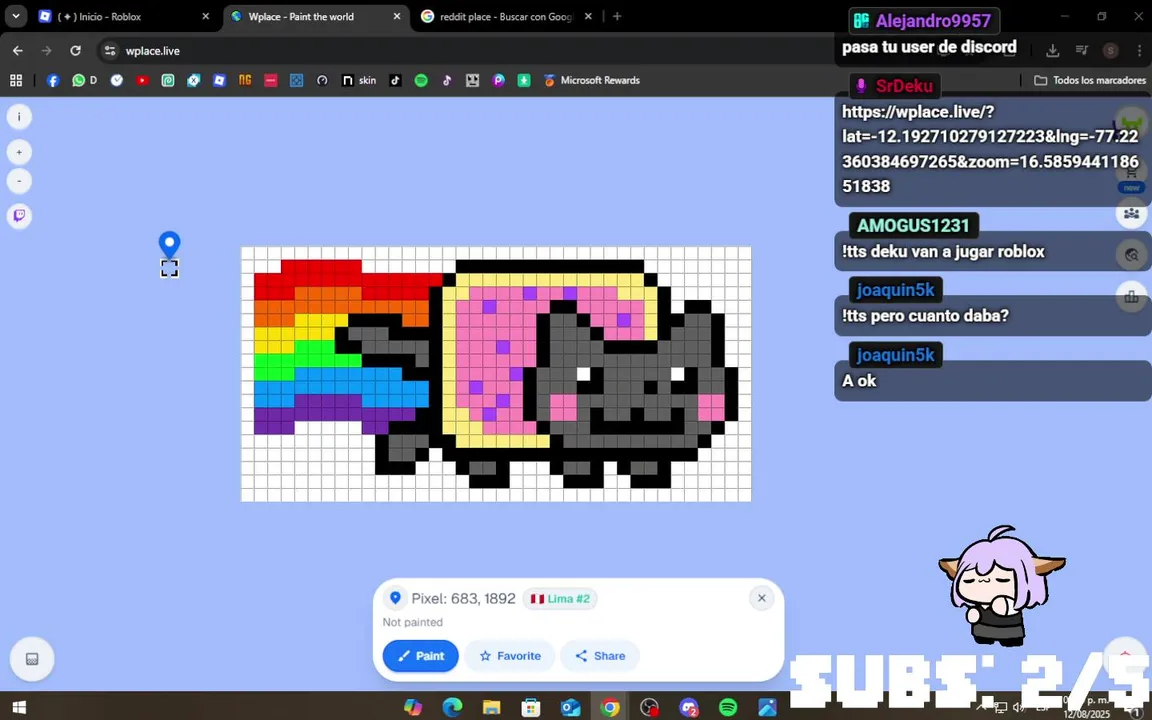Image resolution: width=1152 pixels, height=720 pixels.
Task: Open a new browser tab
Action: click(617, 16)
